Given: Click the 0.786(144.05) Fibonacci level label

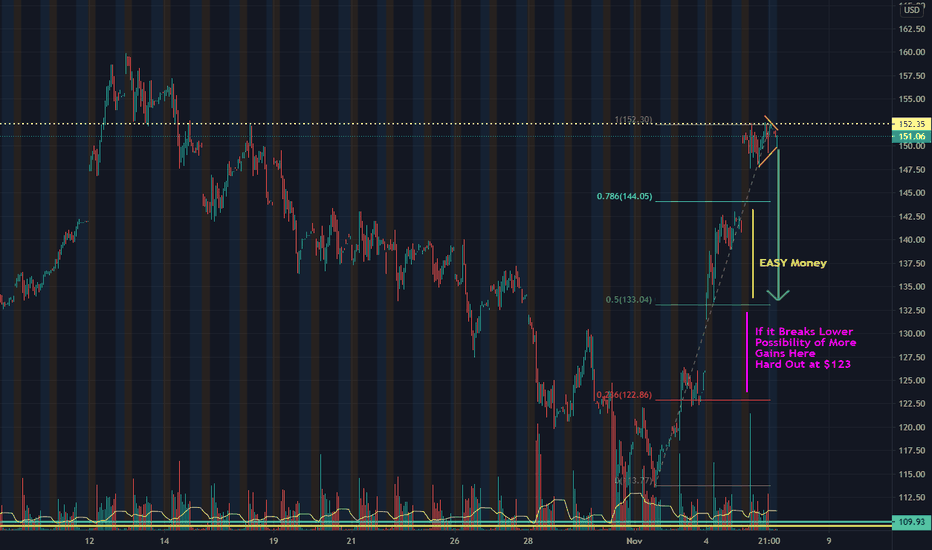Looking at the screenshot, I should pyautogui.click(x=624, y=196).
